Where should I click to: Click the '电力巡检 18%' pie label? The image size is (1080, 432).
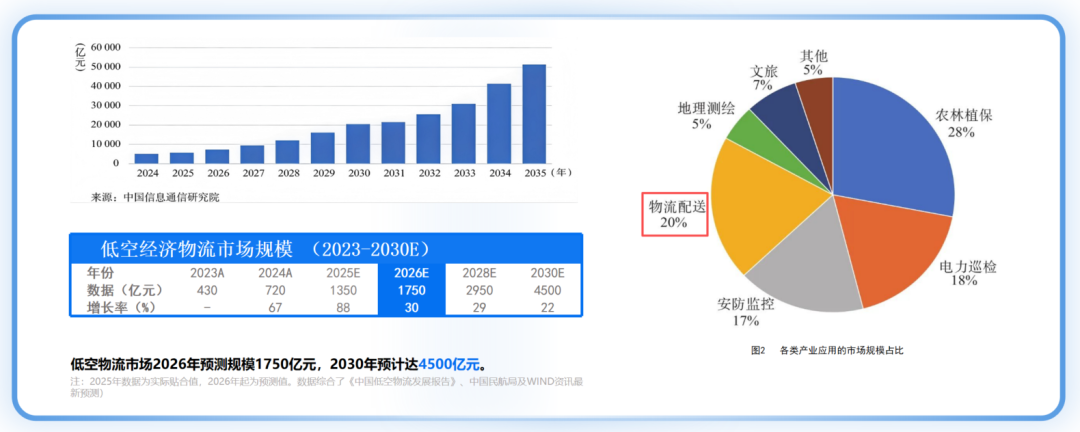968,274
